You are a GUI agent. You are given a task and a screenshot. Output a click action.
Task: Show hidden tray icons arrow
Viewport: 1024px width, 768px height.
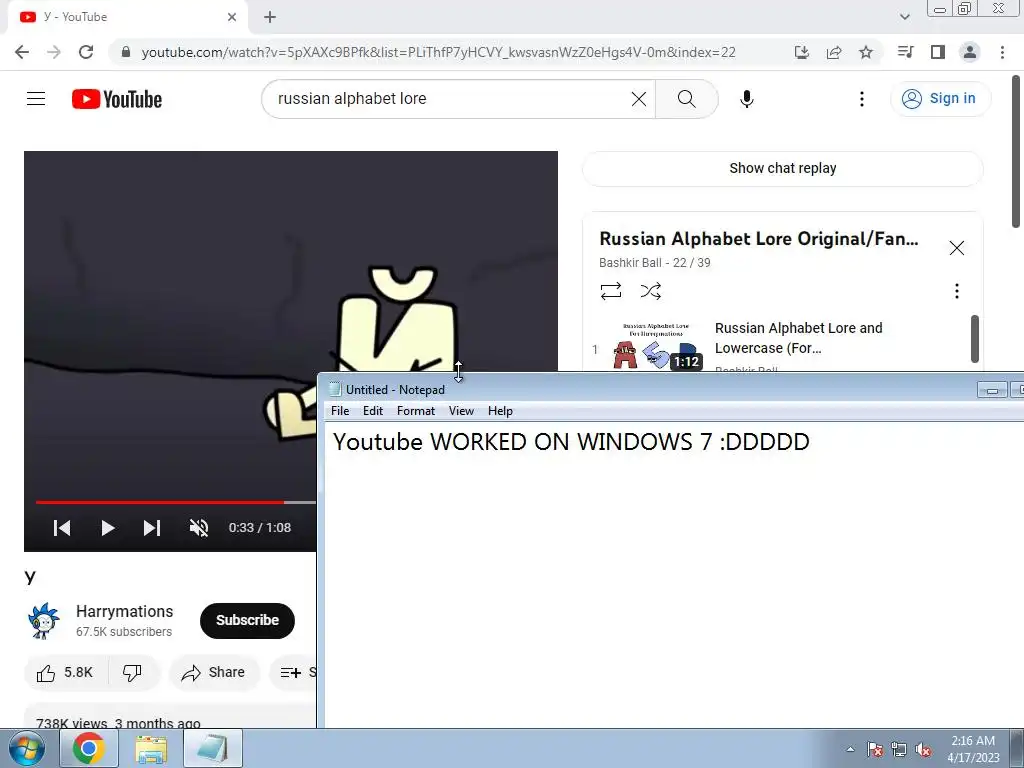click(x=850, y=749)
